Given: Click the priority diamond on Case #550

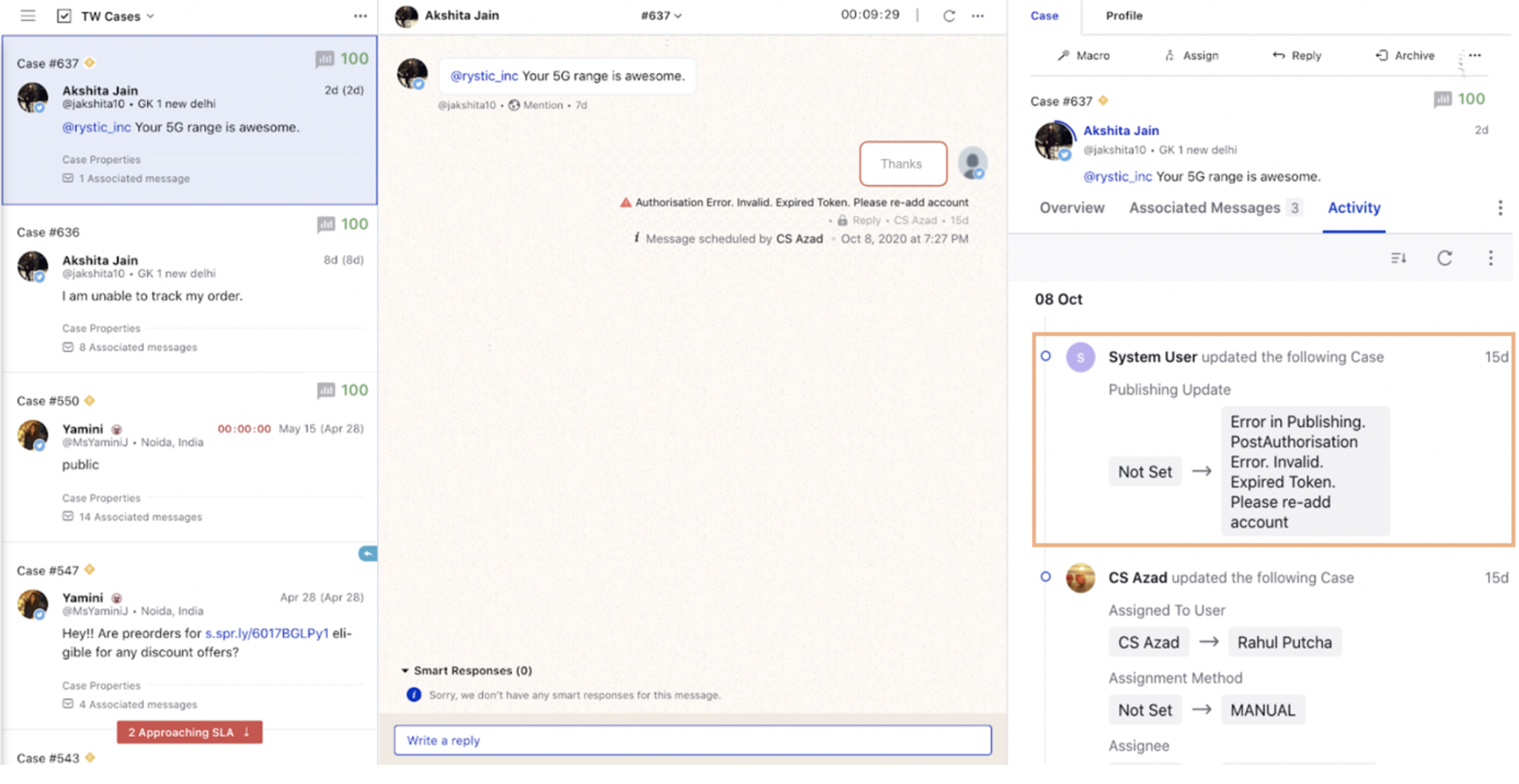Looking at the screenshot, I should tap(90, 401).
